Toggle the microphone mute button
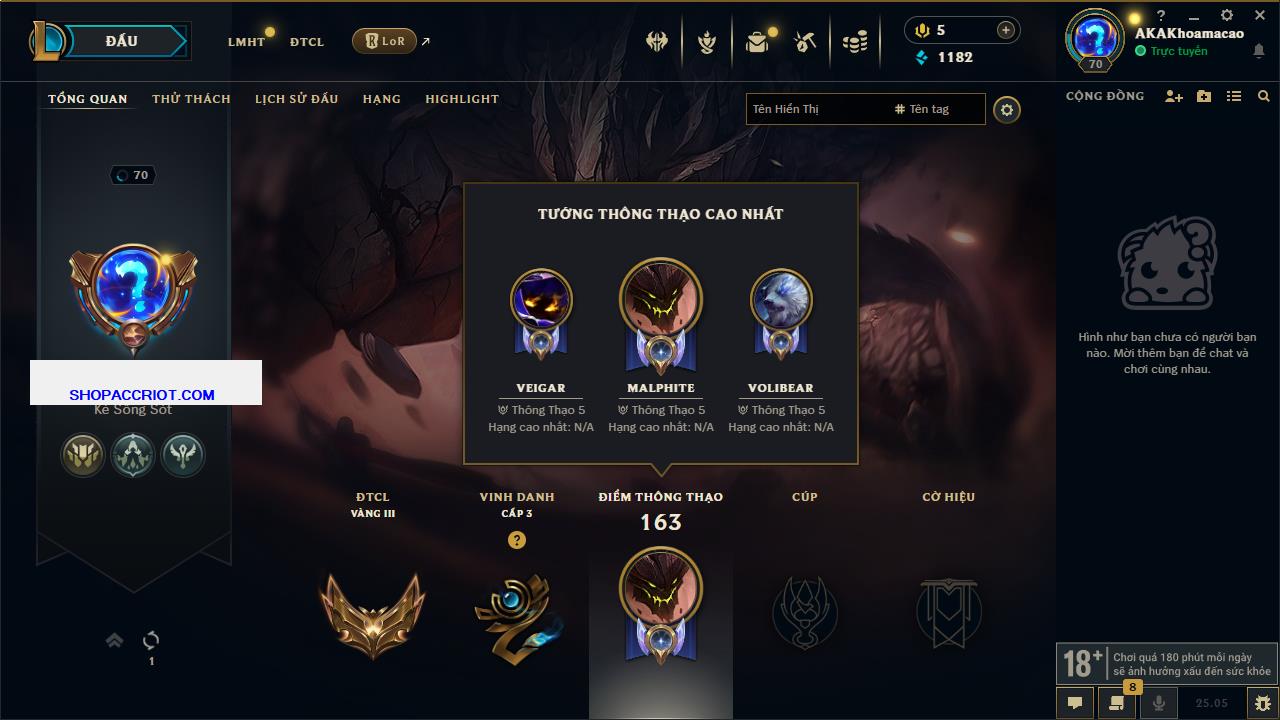The width and height of the screenshot is (1280, 720). click(x=1159, y=703)
